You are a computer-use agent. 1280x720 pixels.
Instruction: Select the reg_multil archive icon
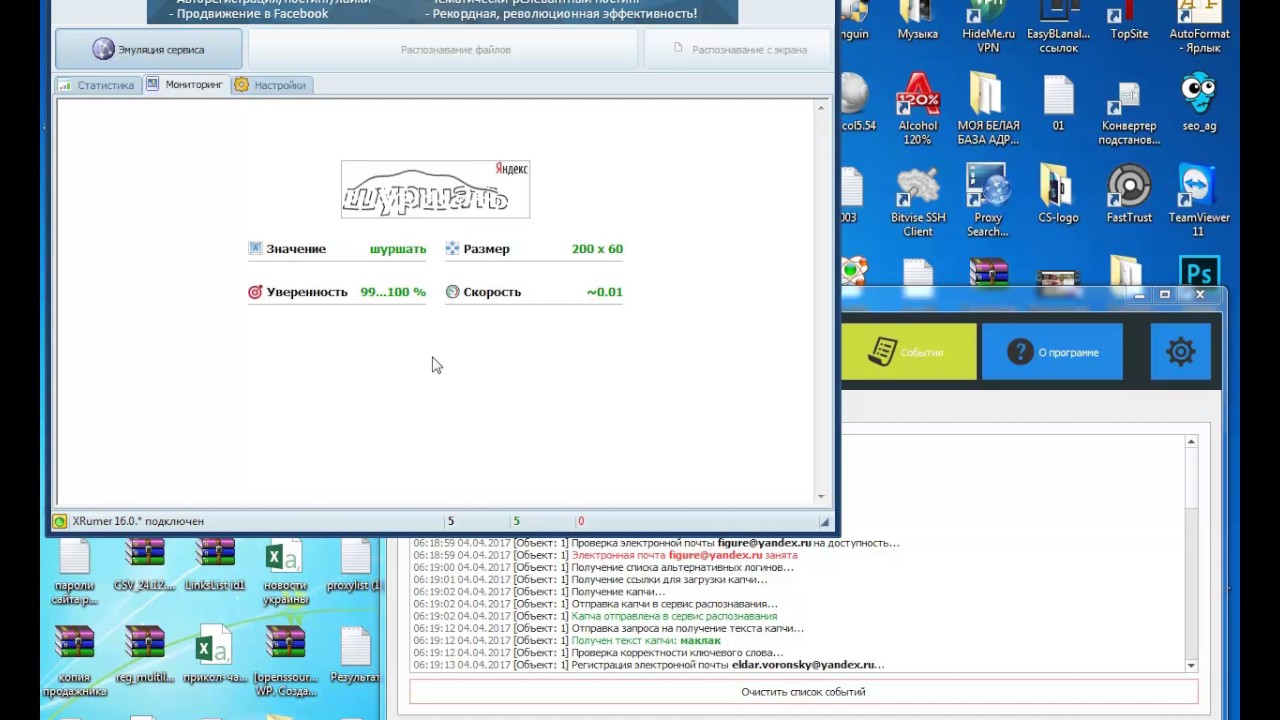point(145,654)
